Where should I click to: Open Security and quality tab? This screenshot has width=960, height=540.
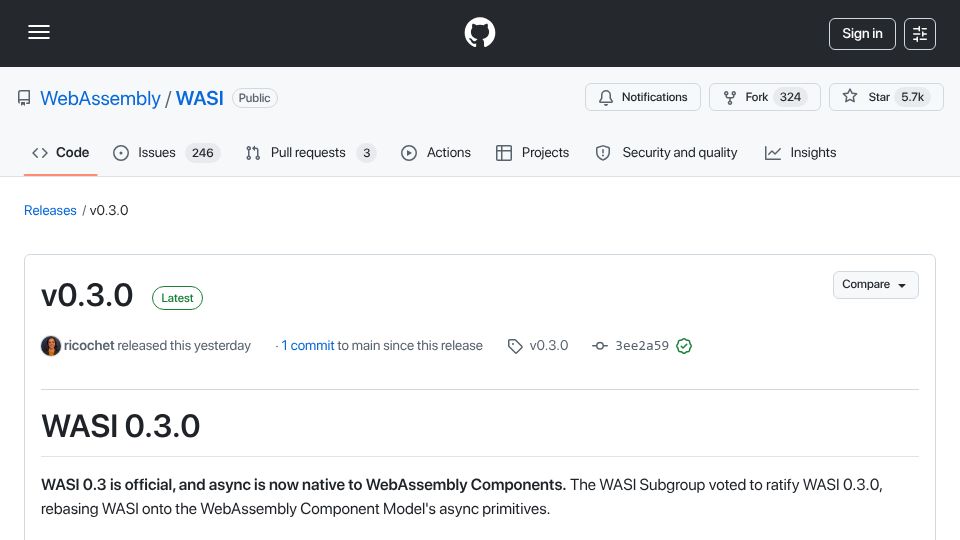pos(666,152)
